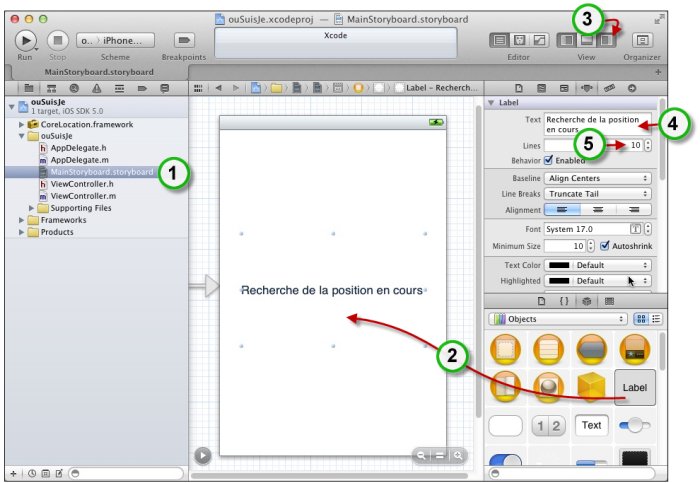Viewport: 700px width, 483px height.
Task: Open the Highlighted color swatch
Action: coord(558,281)
